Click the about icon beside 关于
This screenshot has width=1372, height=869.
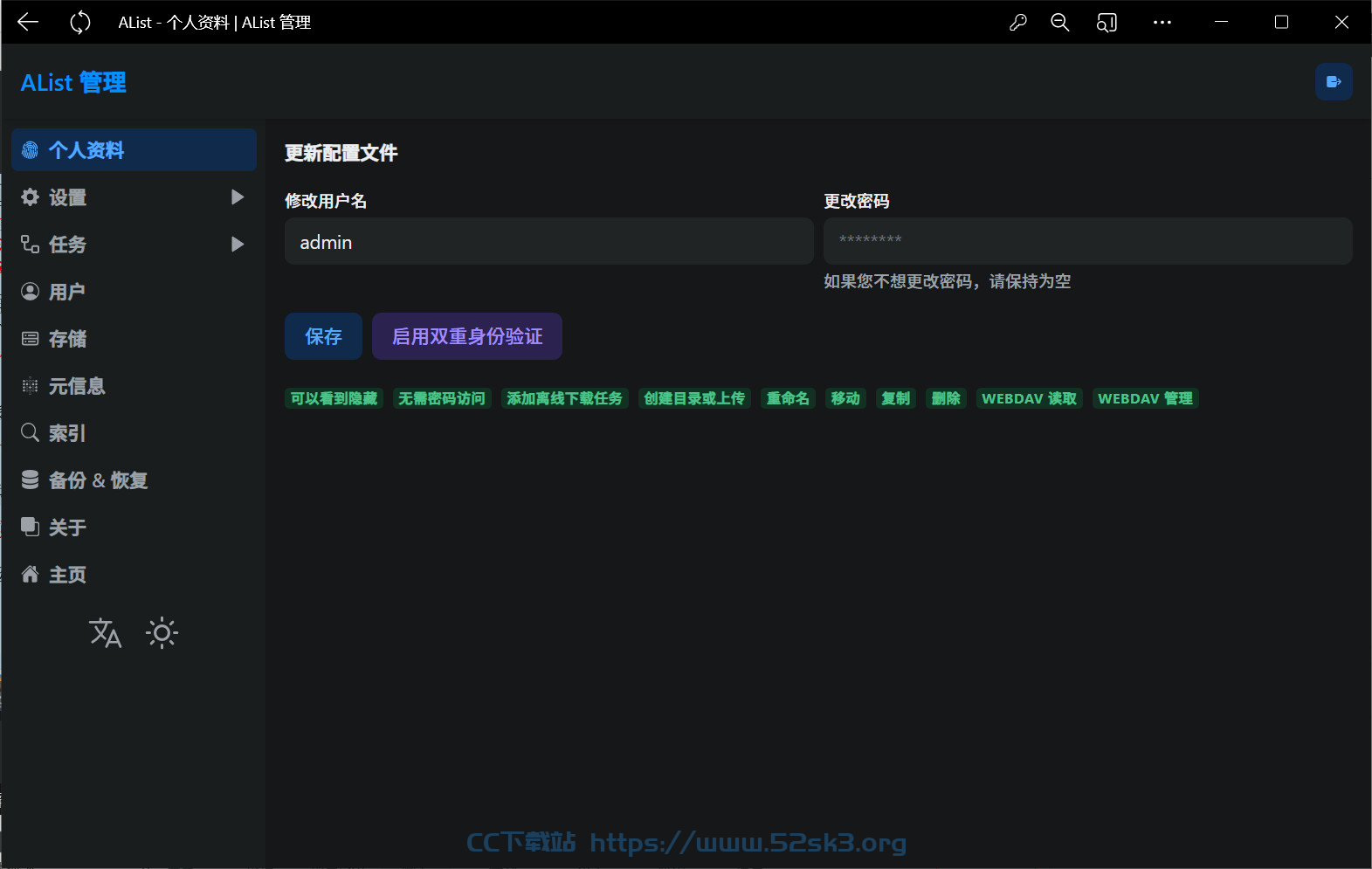(x=30, y=527)
